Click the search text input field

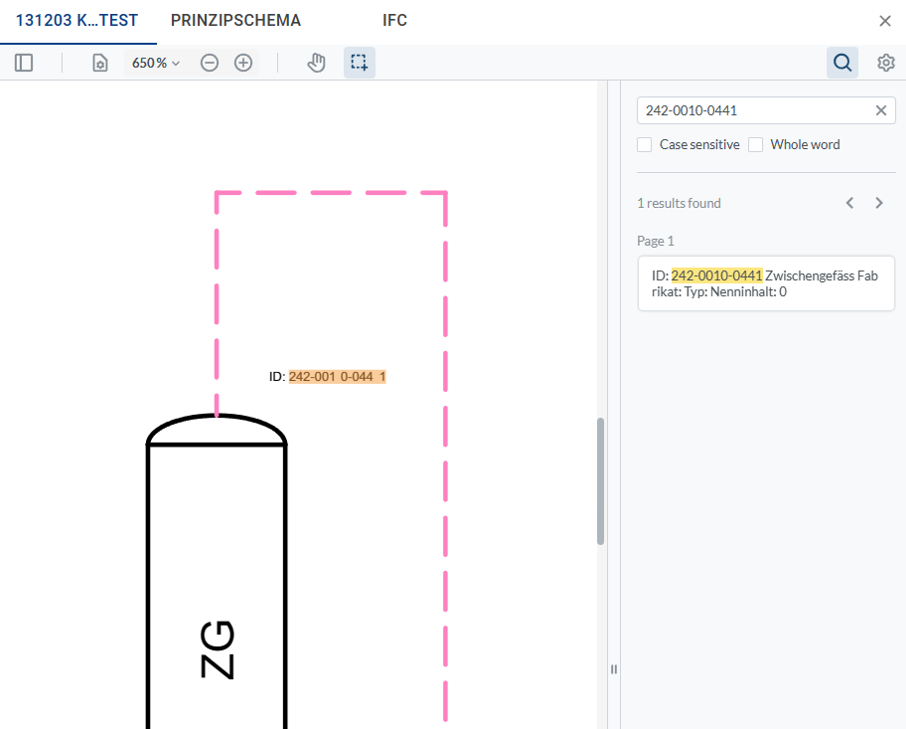755,111
